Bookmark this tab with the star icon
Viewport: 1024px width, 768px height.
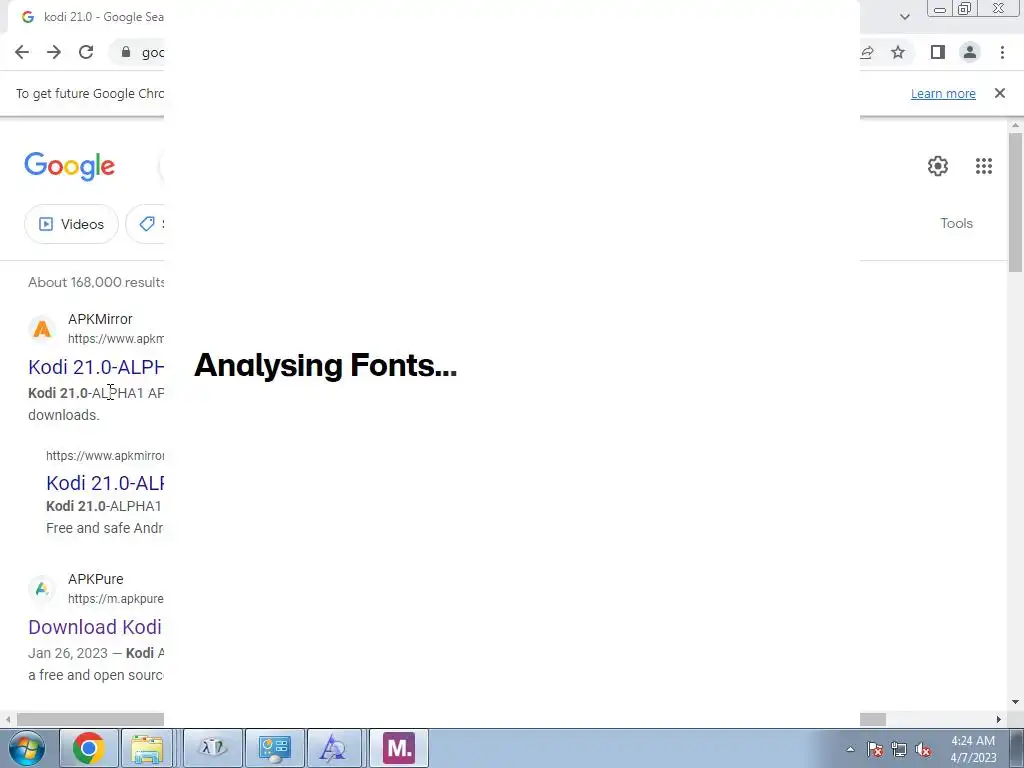coord(899,52)
